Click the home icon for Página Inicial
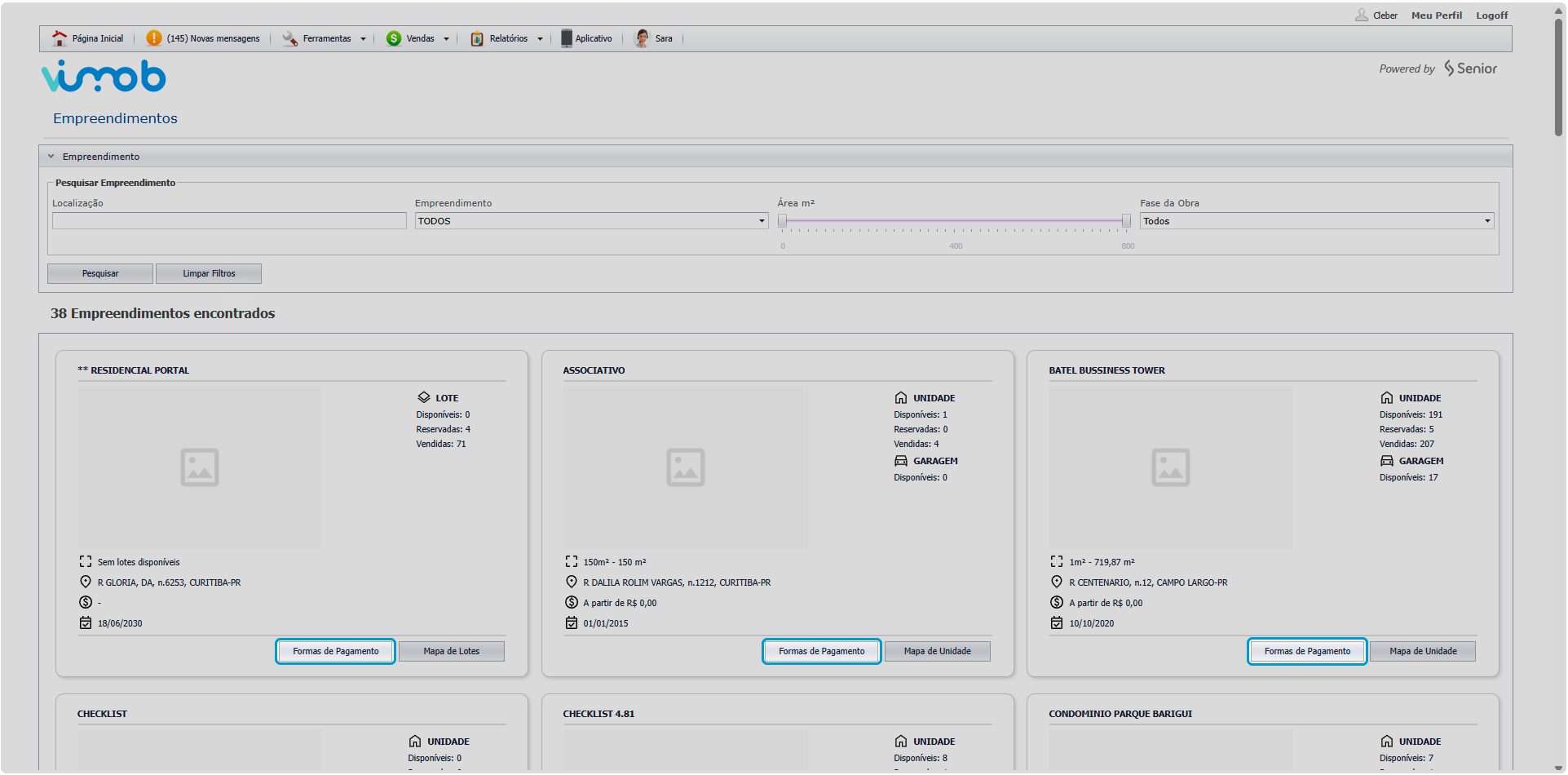 pyautogui.click(x=60, y=38)
